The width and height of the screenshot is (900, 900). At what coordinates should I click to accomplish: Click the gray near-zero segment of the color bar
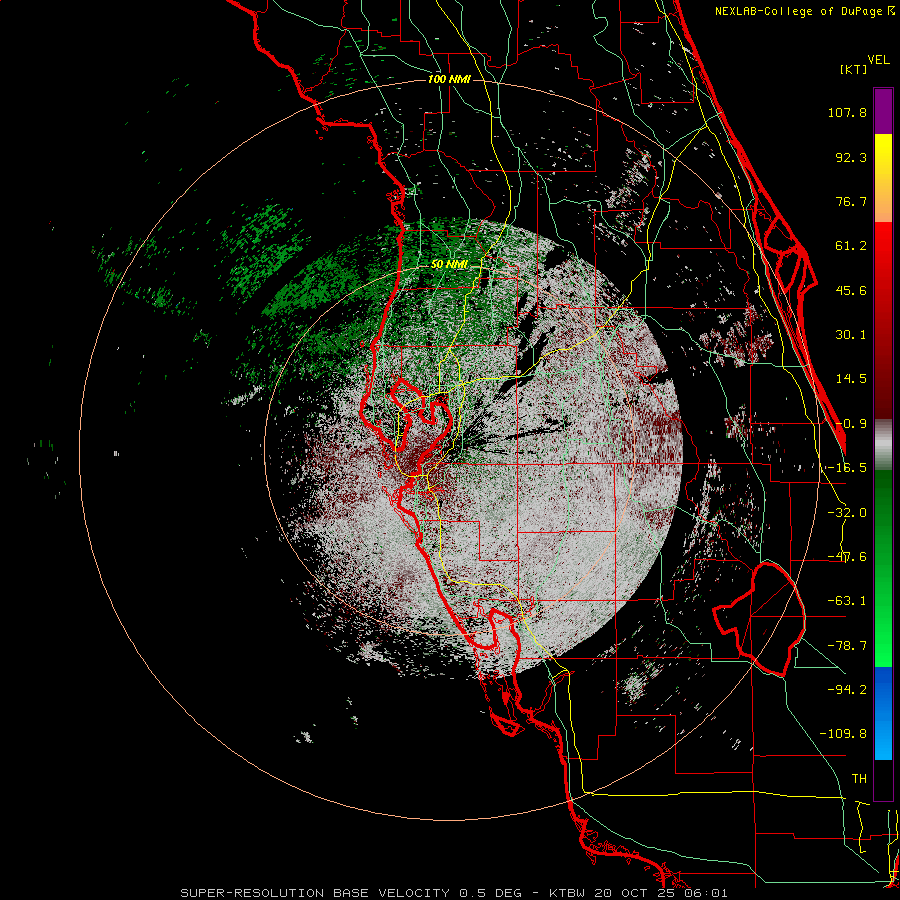point(883,445)
